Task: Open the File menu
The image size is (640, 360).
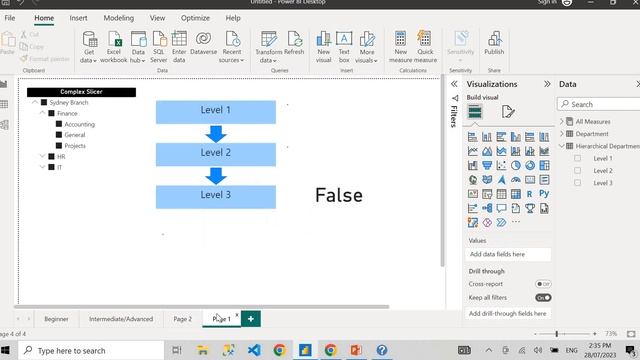Action: click(x=10, y=18)
